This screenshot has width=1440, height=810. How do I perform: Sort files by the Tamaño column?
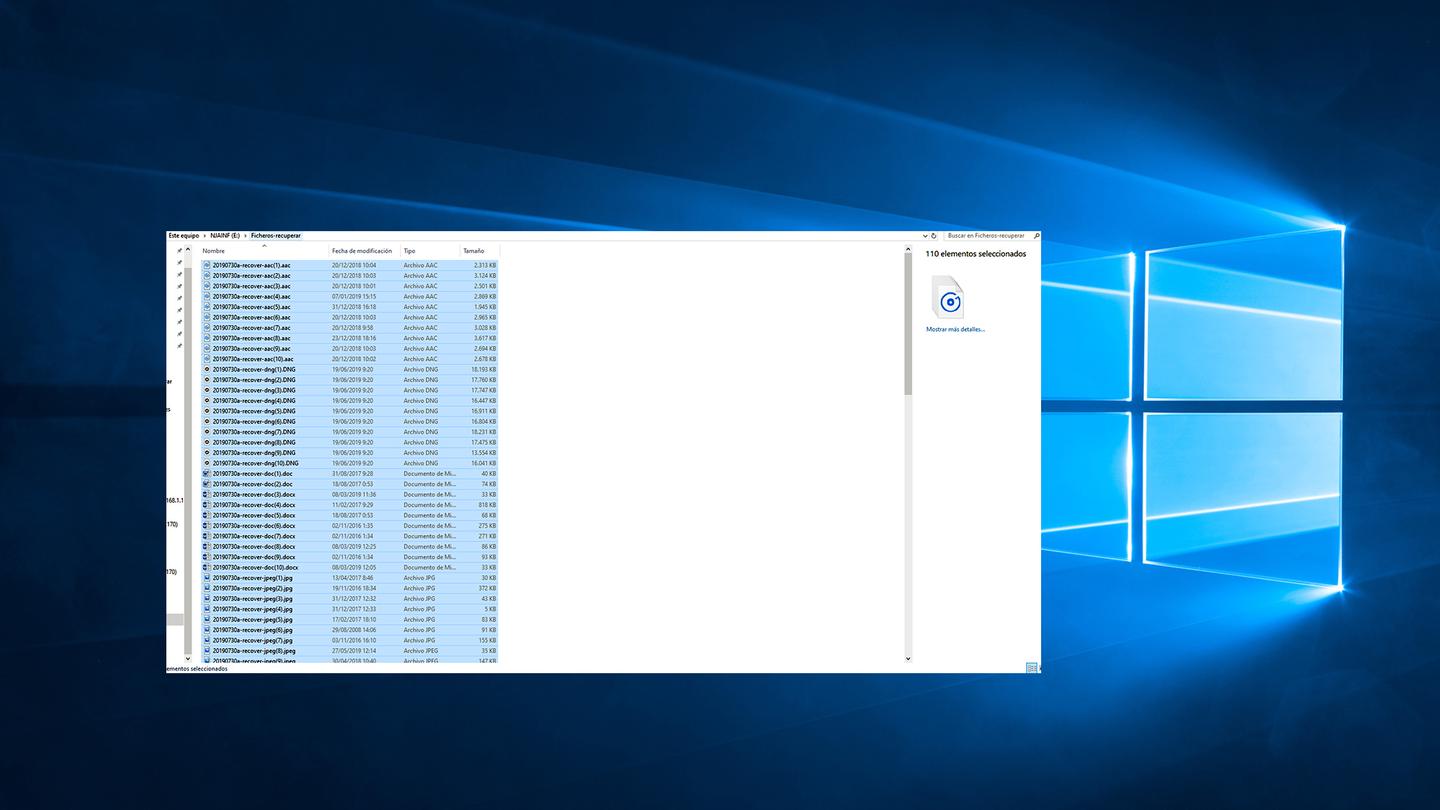tap(473, 251)
